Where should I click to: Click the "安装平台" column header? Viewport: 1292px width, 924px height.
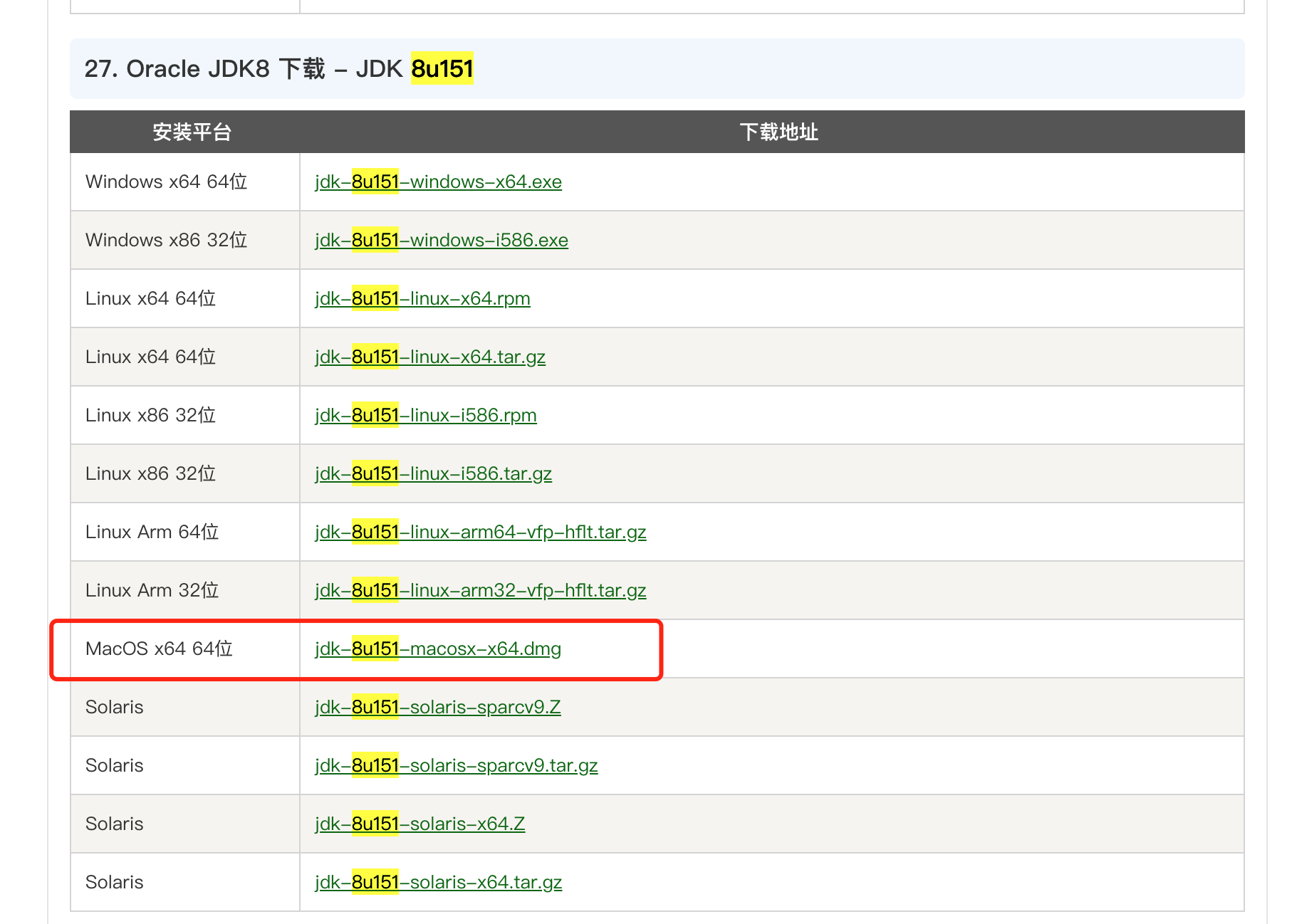[x=192, y=132]
